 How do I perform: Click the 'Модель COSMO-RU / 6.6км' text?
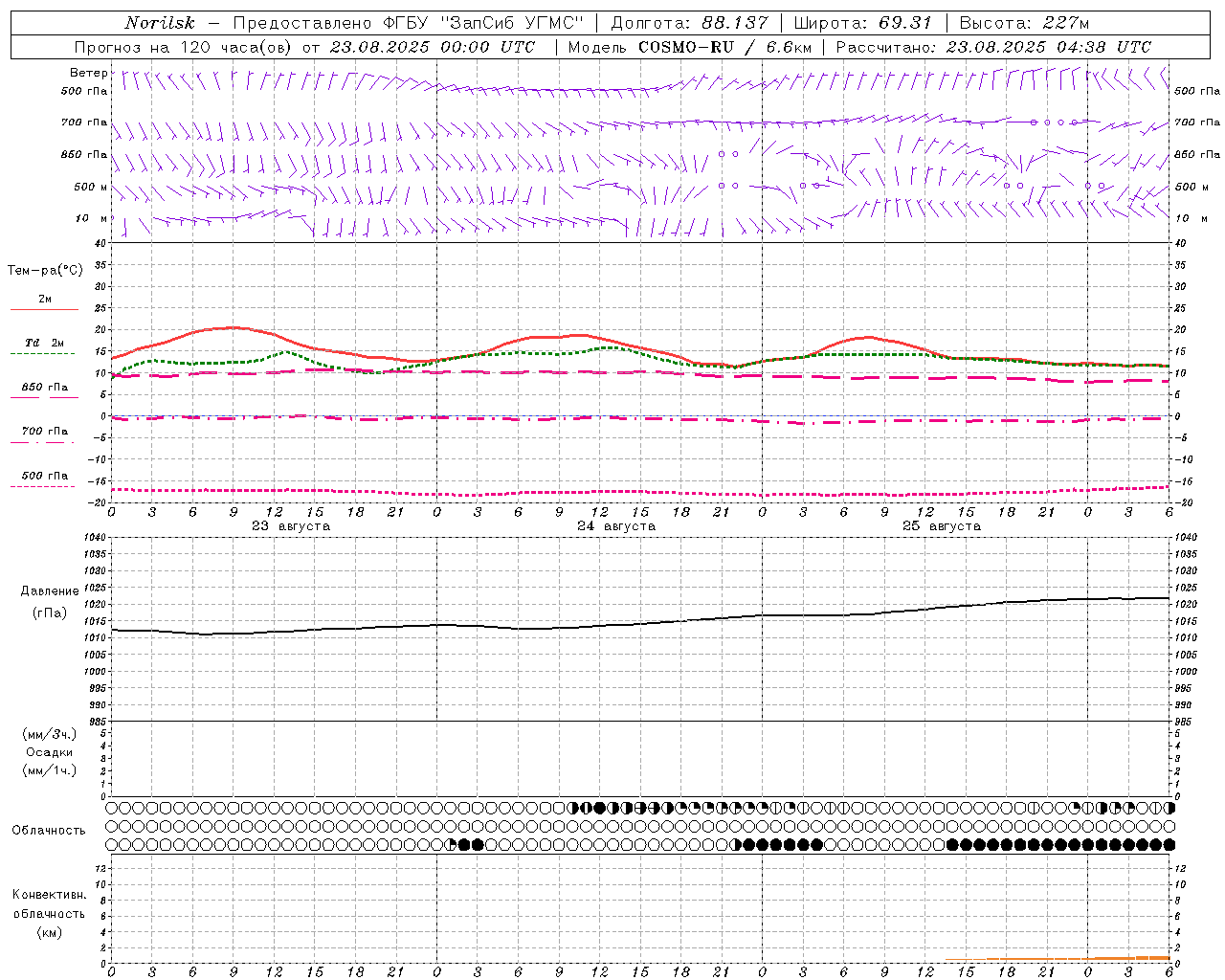(x=689, y=47)
